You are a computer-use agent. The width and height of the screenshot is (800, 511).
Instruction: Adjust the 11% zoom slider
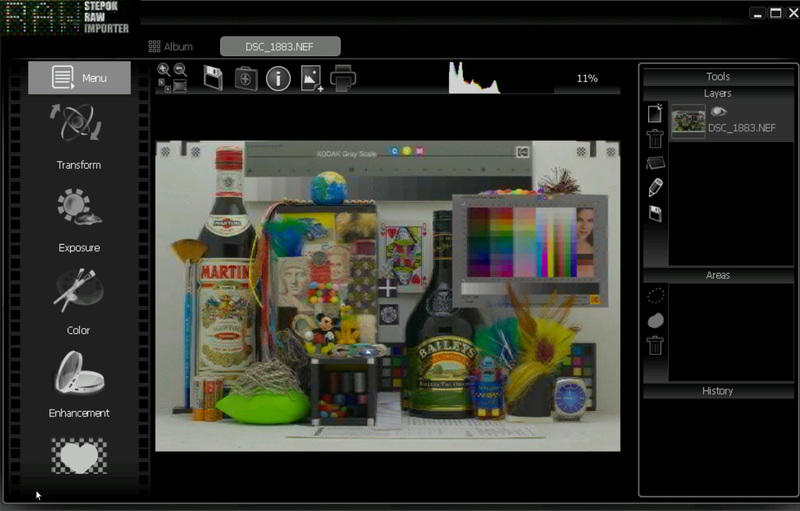(587, 78)
